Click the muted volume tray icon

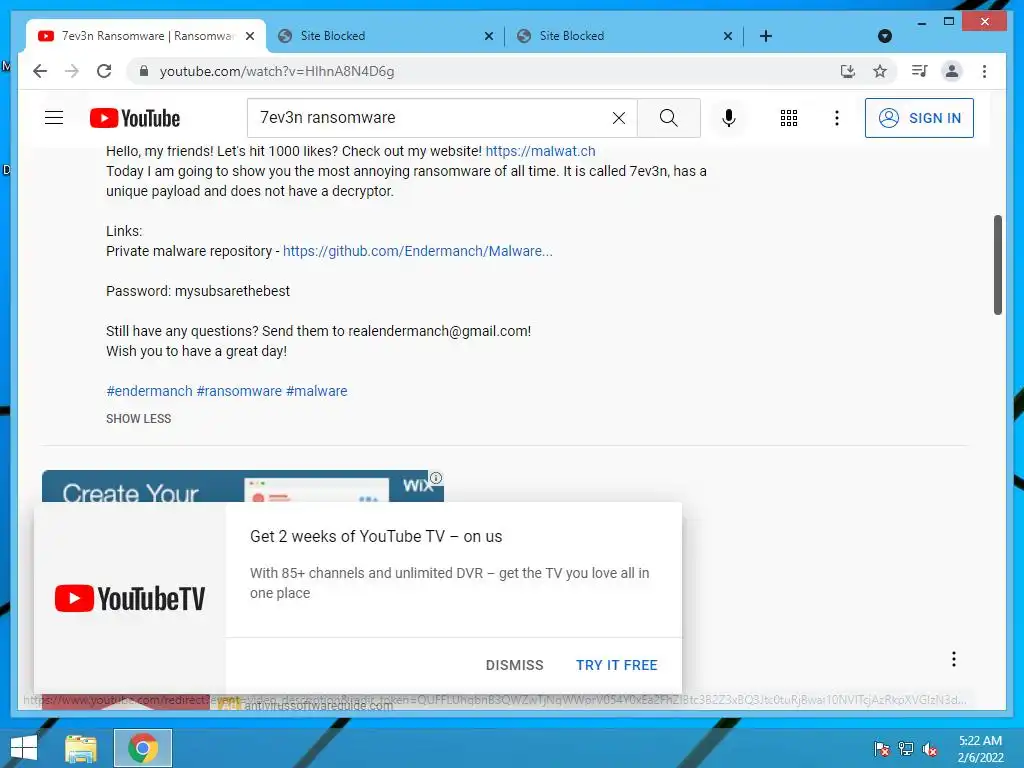pyautogui.click(x=930, y=748)
